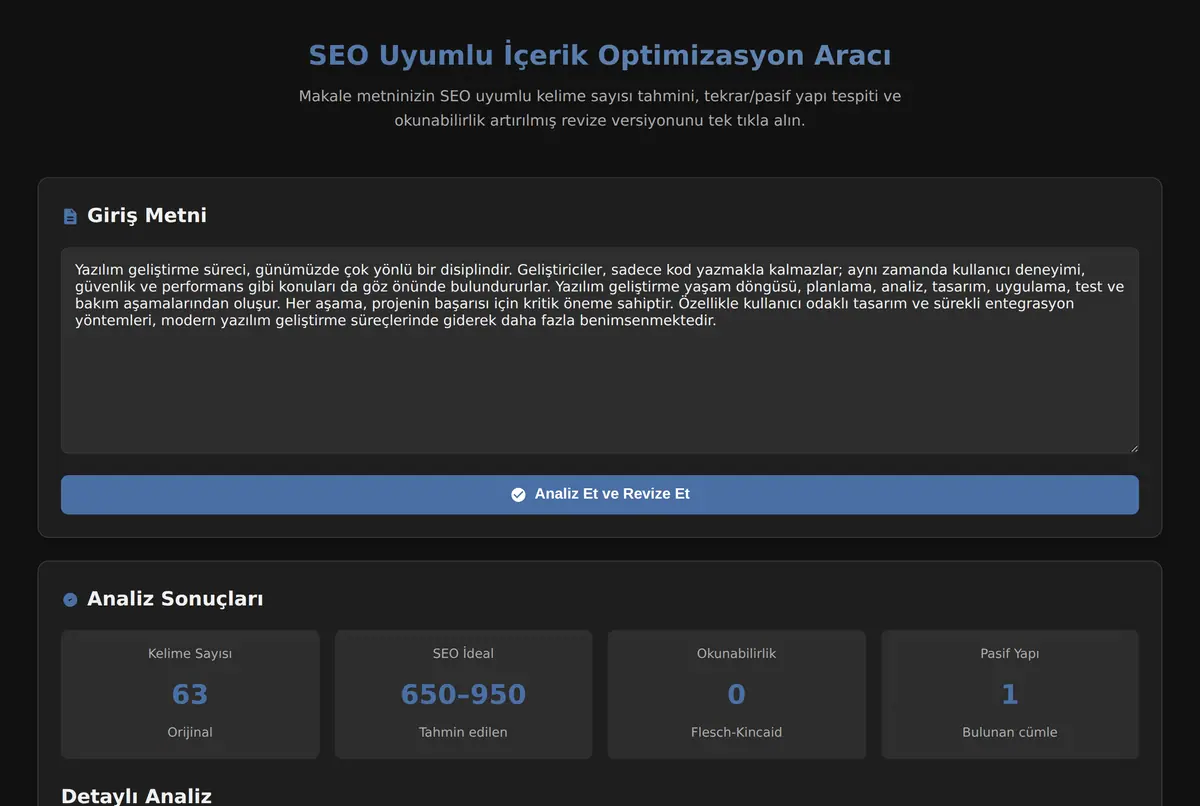Viewport: 1200px width, 806px height.
Task: Click the checkmark icon inside the analyze button
Action: coord(518,494)
